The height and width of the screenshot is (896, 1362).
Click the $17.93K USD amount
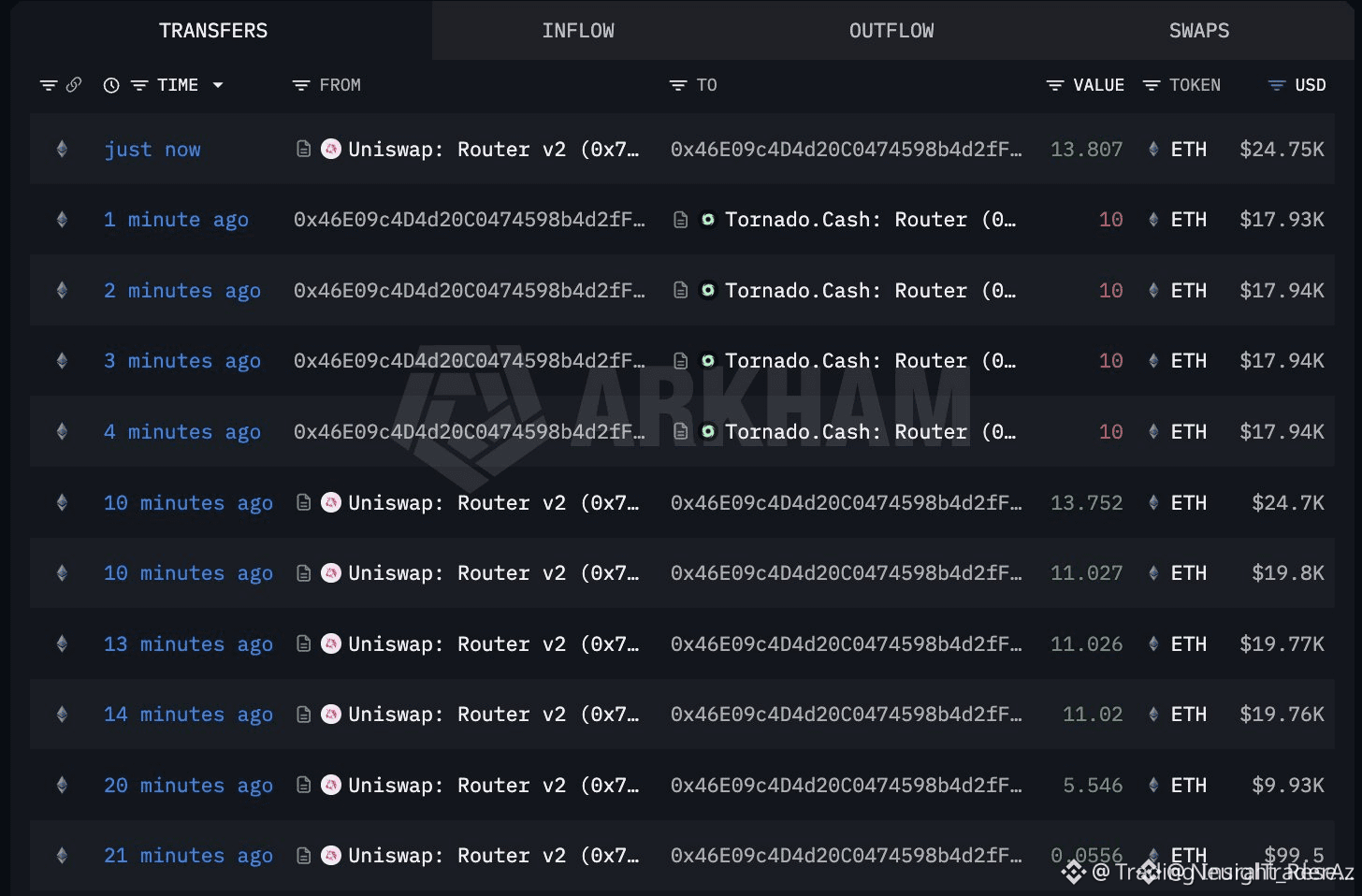[1282, 220]
